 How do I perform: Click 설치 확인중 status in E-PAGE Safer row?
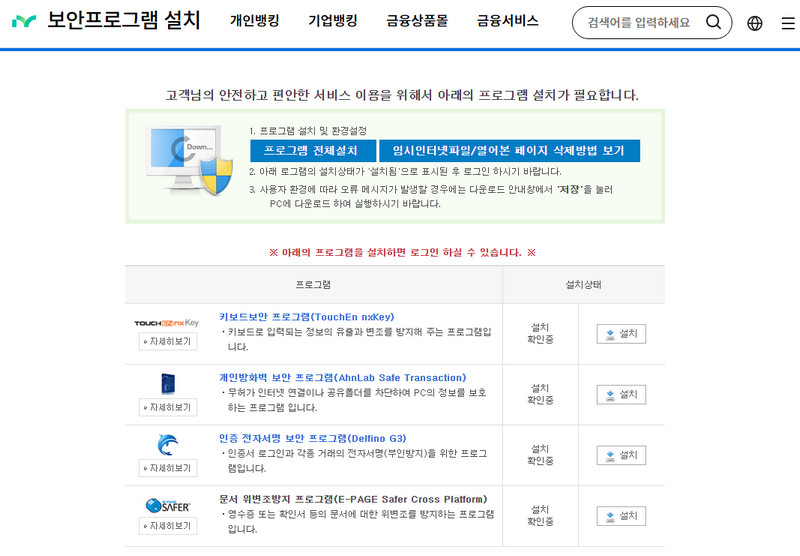(540, 515)
